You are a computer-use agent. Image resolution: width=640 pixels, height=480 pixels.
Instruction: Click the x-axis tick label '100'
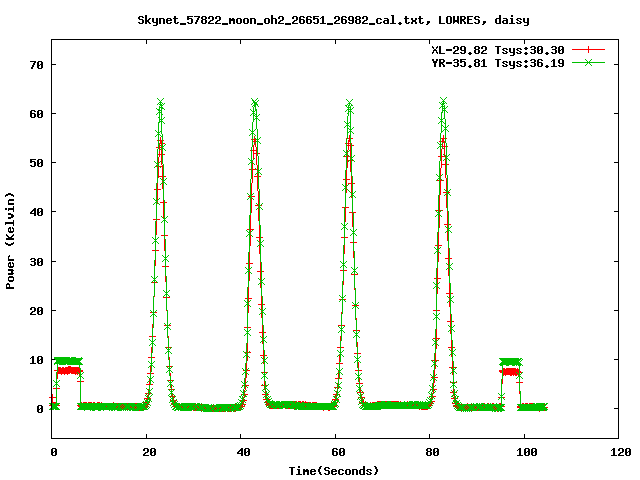pyautogui.click(x=527, y=452)
